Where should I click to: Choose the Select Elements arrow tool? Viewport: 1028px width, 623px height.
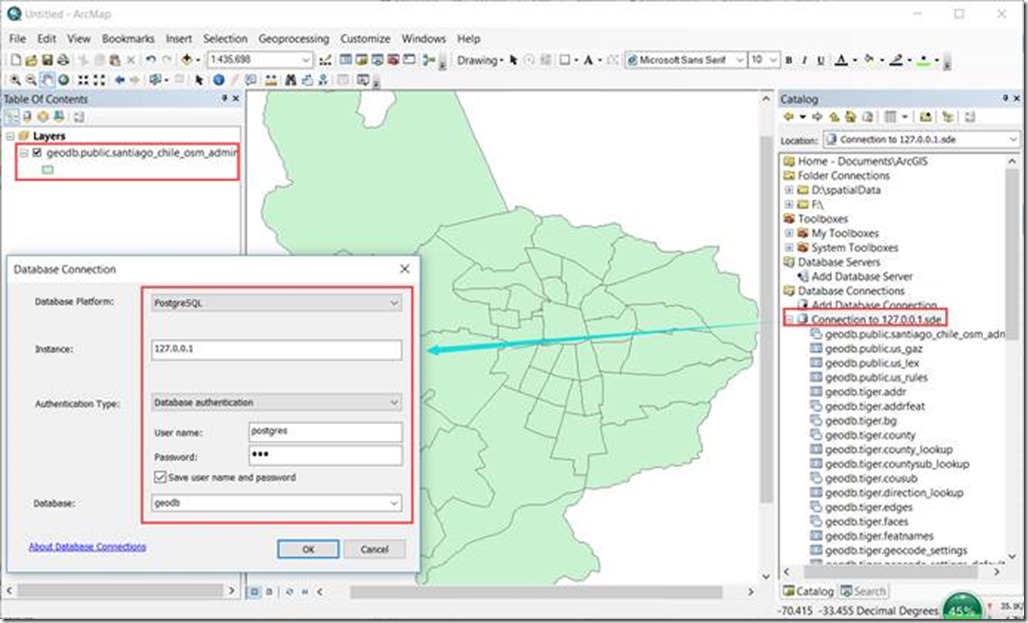click(x=199, y=80)
